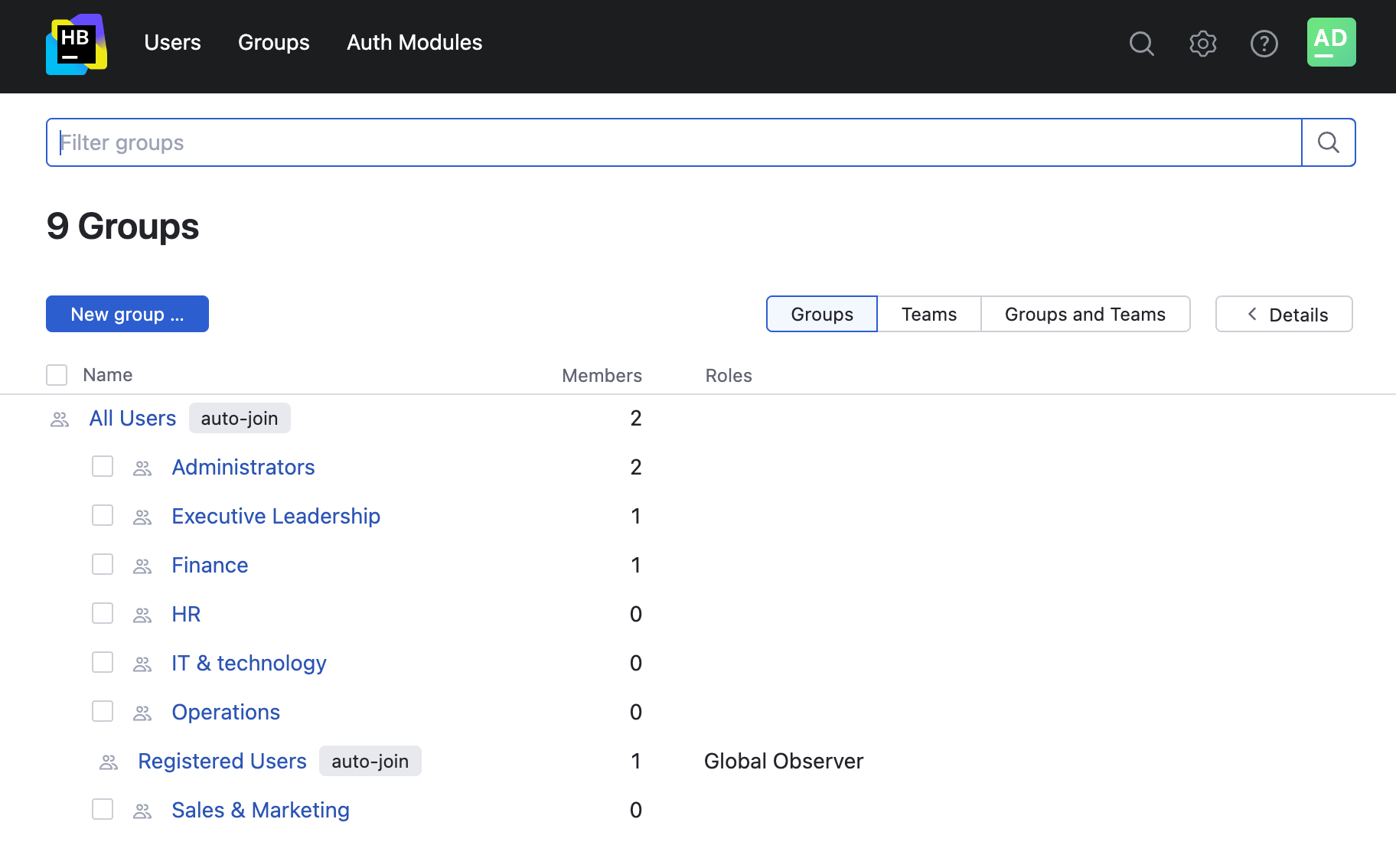
Task: Open the settings gear menu
Action: click(1202, 44)
